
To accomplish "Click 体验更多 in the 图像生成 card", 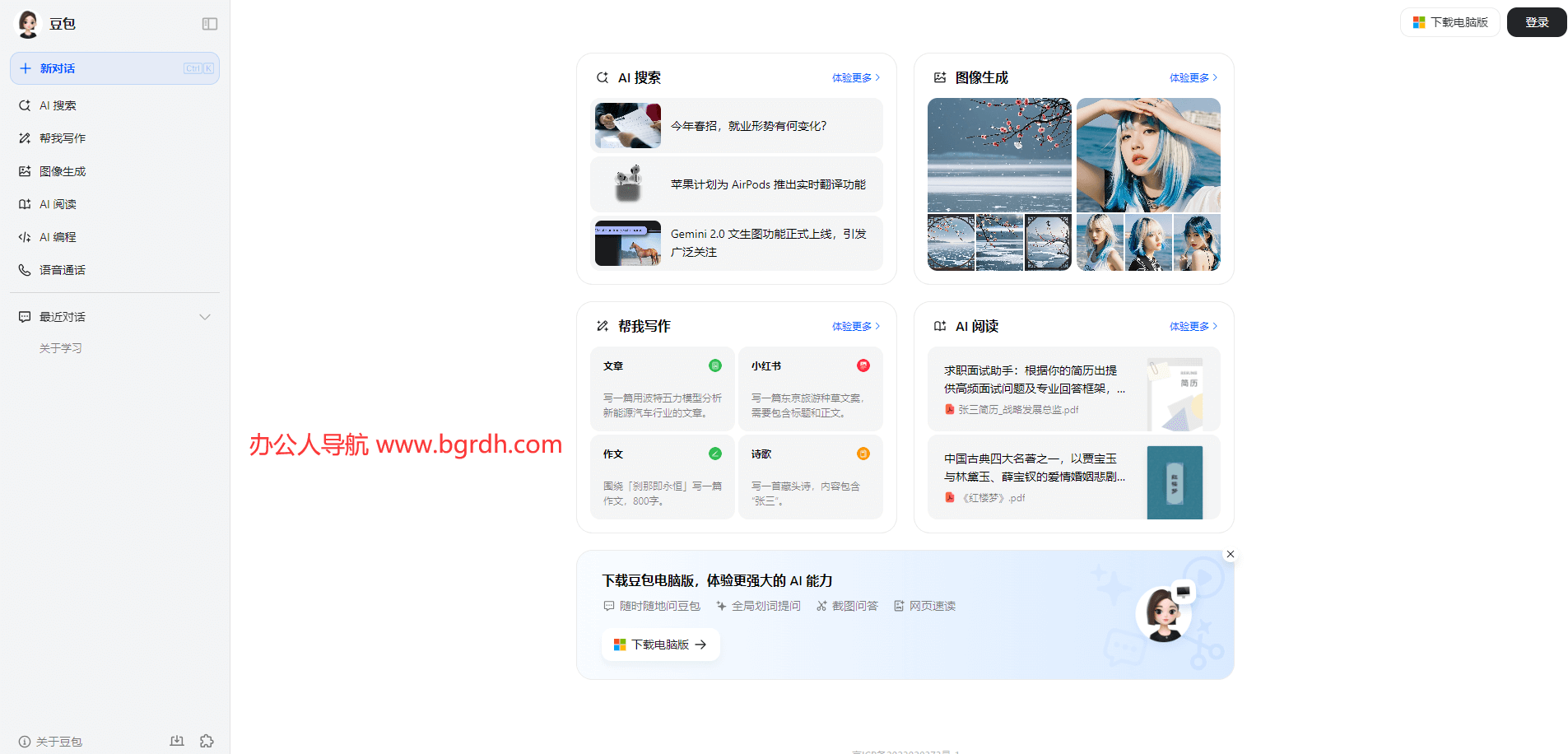I will tap(1193, 77).
